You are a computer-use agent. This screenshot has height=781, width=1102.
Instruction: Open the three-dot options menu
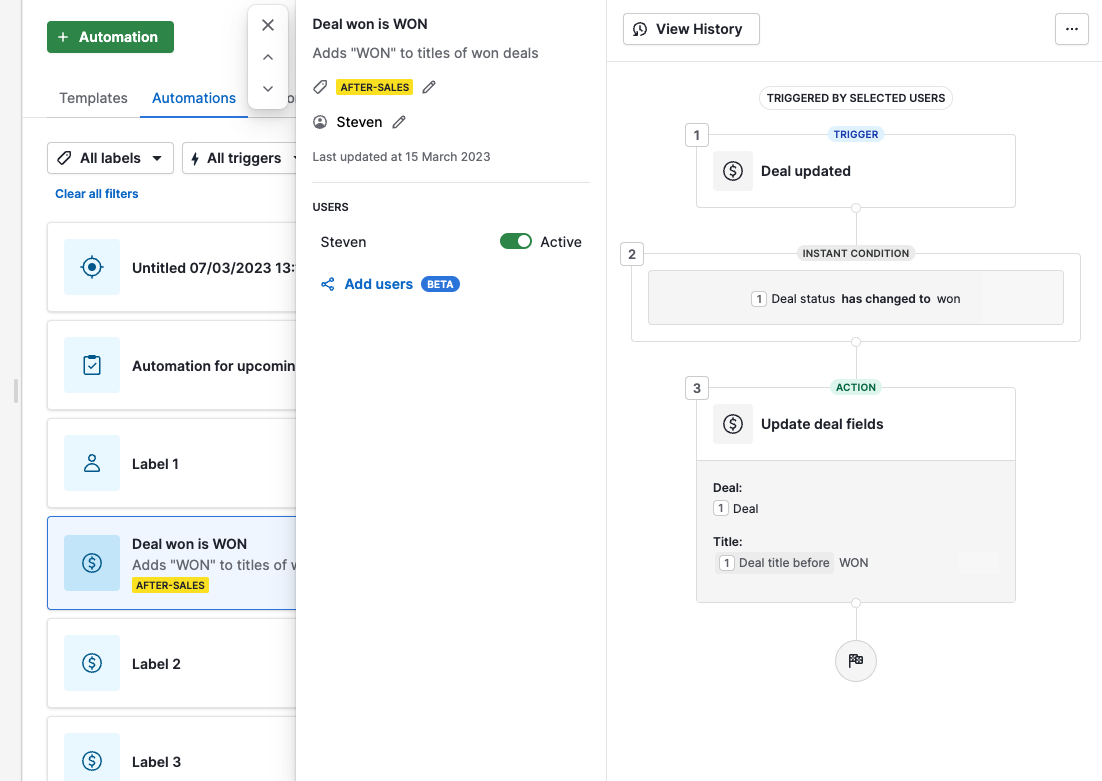(x=1072, y=29)
